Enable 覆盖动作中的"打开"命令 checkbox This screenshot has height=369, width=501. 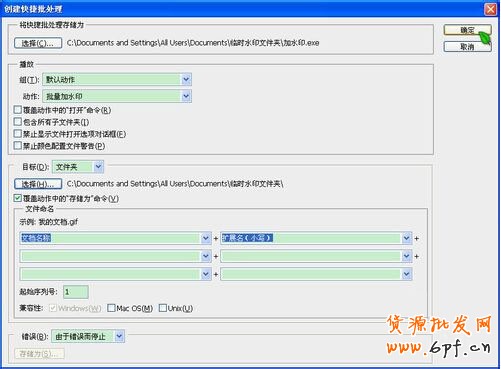(x=18, y=110)
